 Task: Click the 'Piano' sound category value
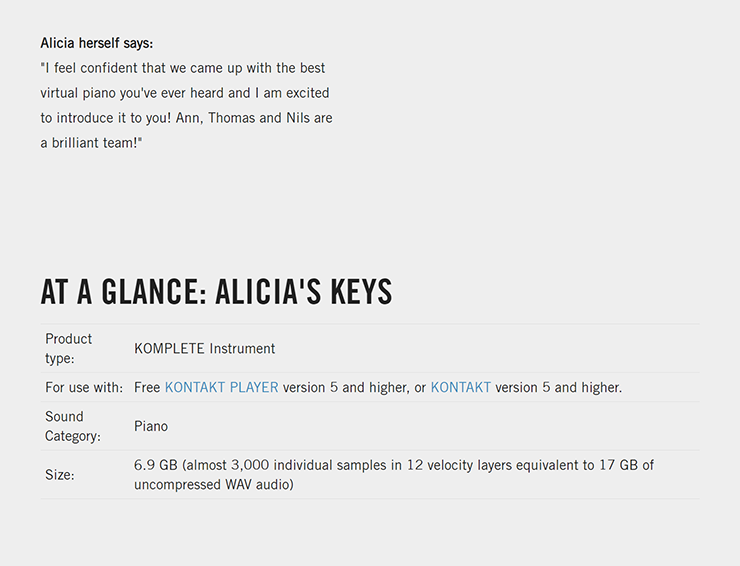click(151, 426)
